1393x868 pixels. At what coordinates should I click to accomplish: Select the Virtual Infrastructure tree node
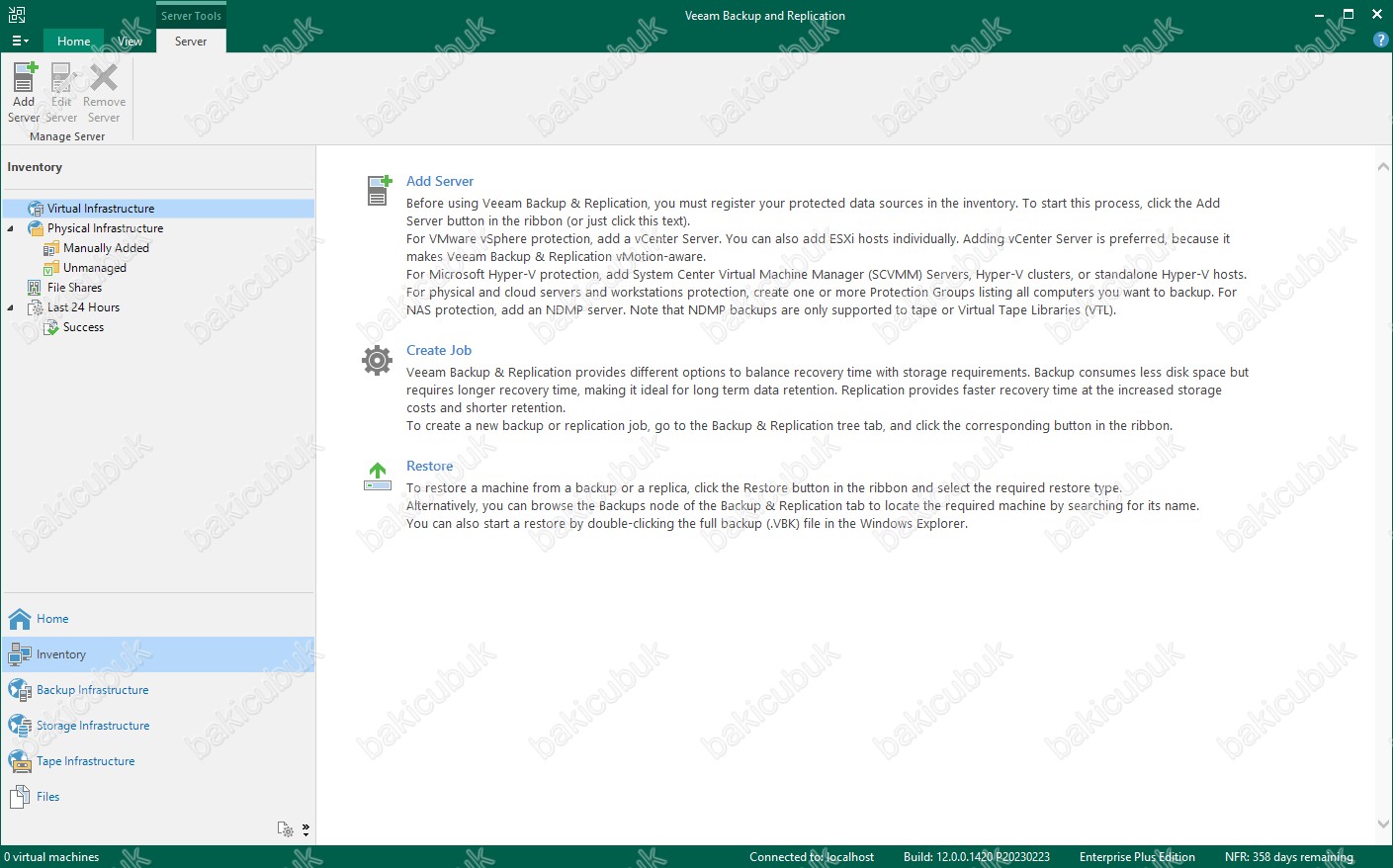(101, 209)
